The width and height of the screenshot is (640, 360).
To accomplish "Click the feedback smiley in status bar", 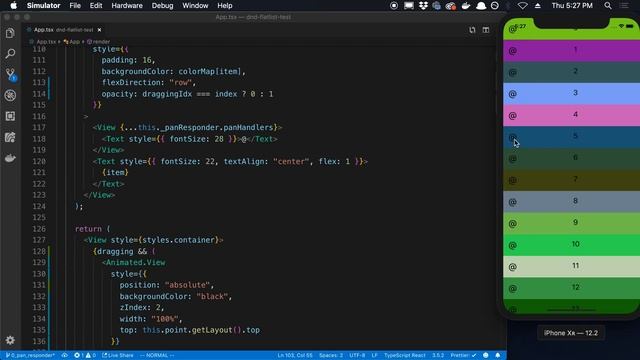I will [x=486, y=356].
